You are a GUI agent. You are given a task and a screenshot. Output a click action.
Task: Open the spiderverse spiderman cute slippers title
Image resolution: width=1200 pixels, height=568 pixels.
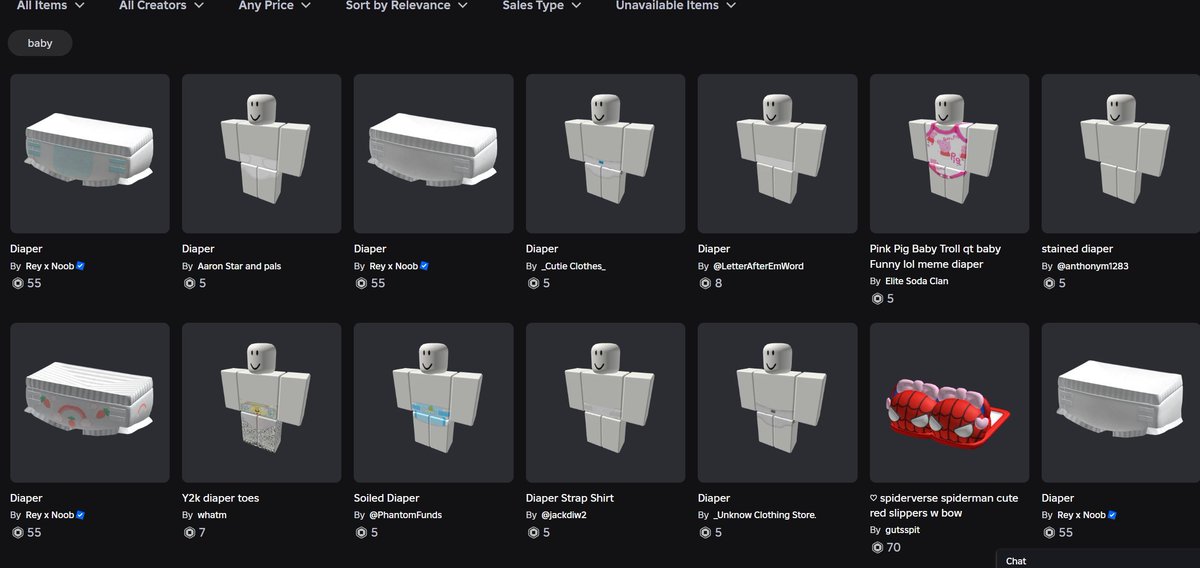pos(942,506)
